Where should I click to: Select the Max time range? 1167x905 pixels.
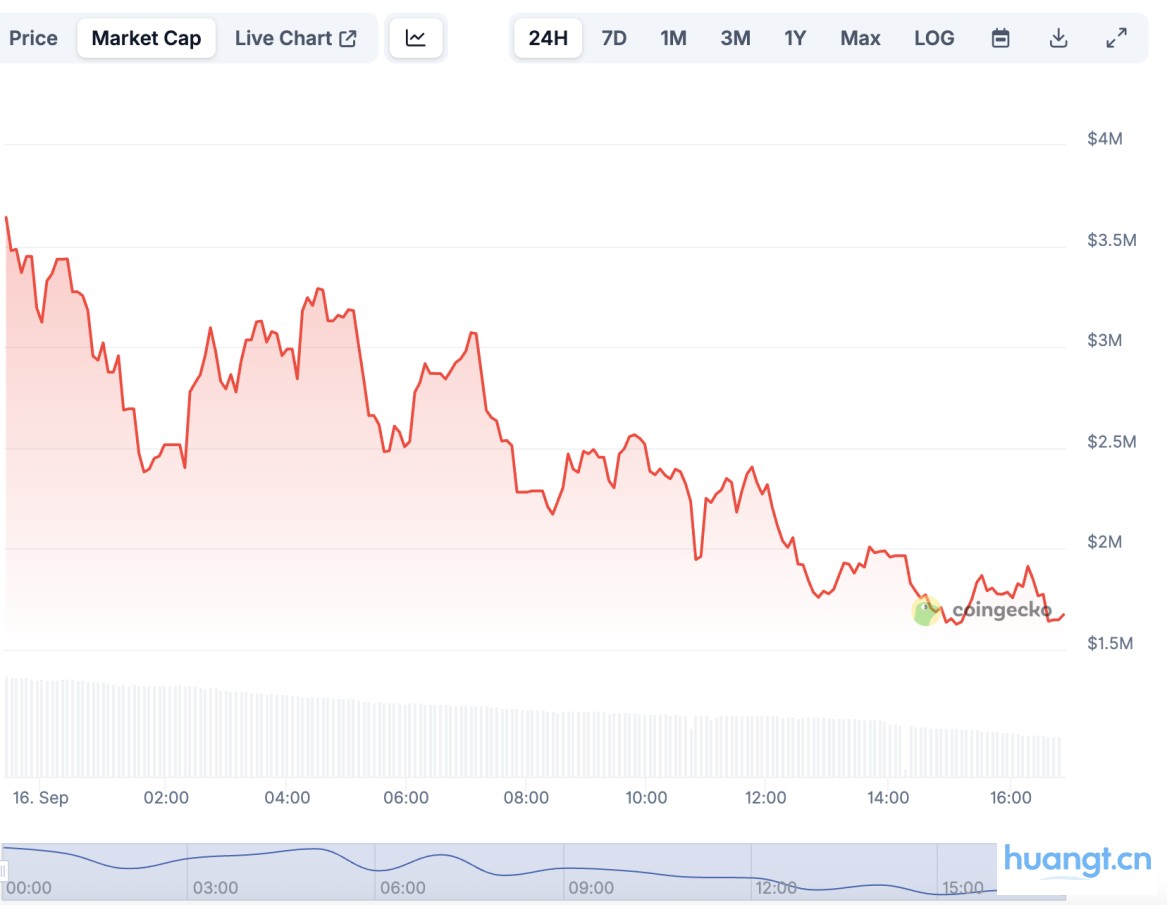pyautogui.click(x=860, y=38)
